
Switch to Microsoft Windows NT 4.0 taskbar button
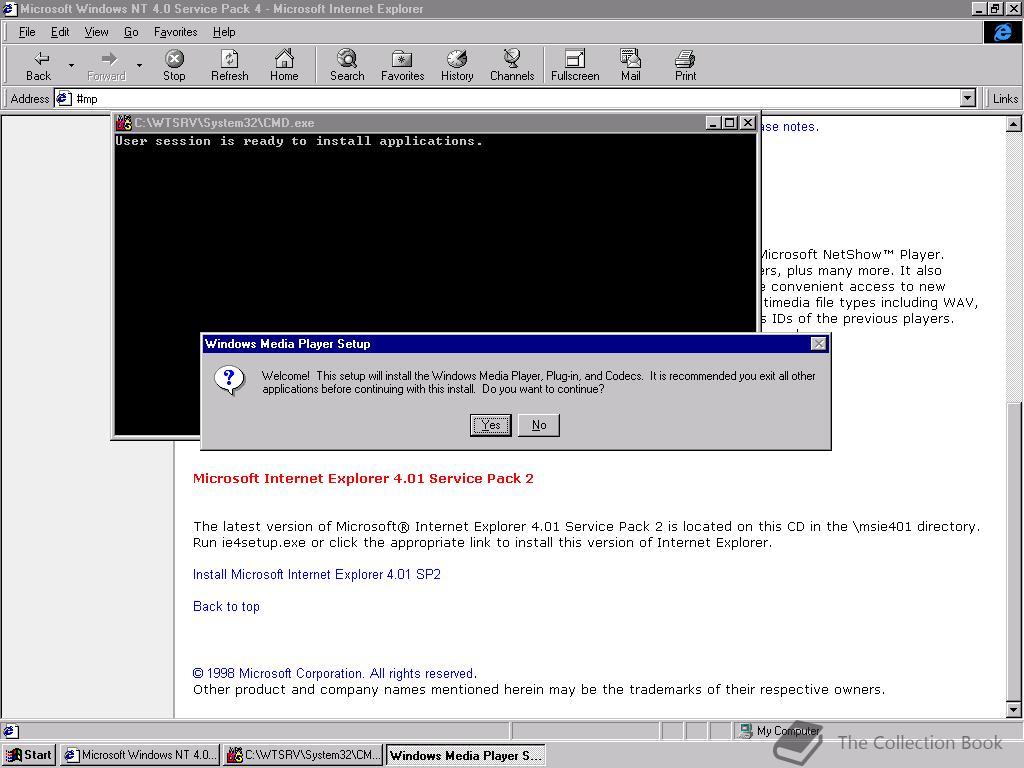pos(140,755)
